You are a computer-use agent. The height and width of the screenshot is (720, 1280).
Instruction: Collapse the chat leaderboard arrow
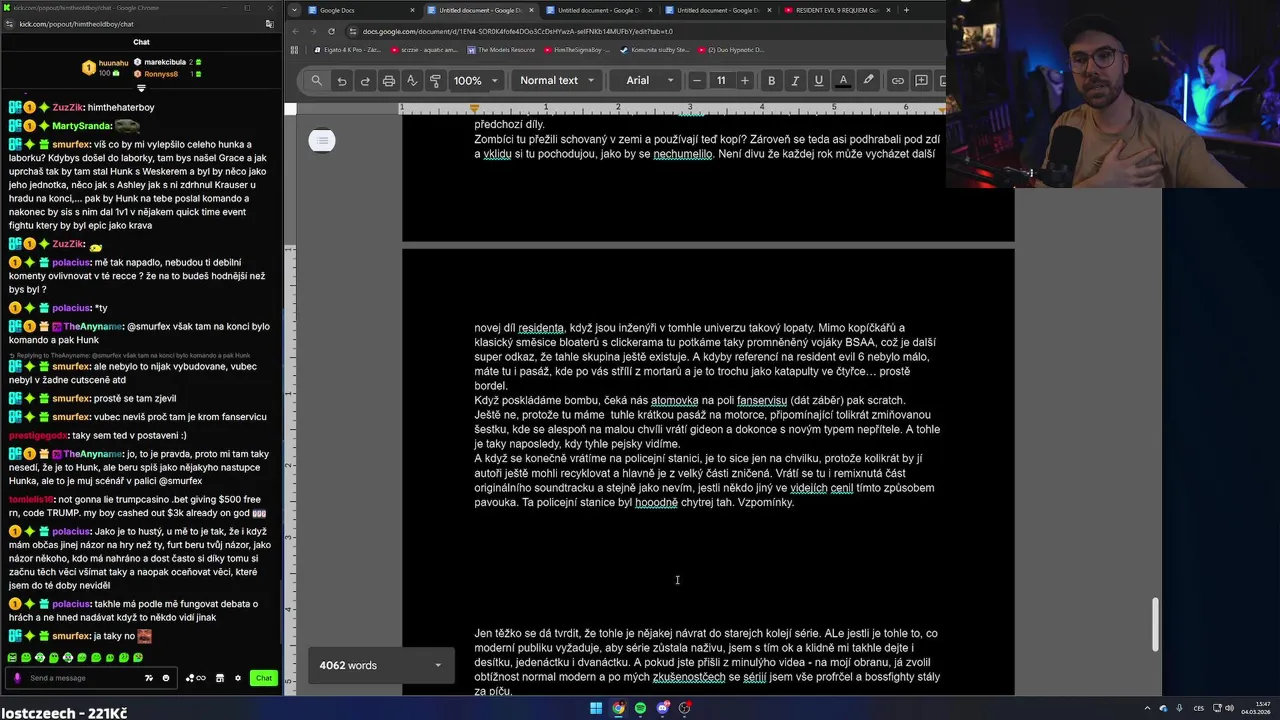pos(141,89)
